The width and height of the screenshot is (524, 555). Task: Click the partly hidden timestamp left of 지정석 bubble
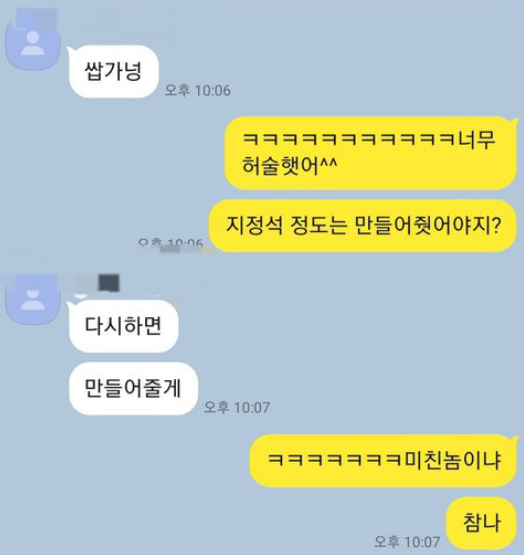pyautogui.click(x=171, y=243)
